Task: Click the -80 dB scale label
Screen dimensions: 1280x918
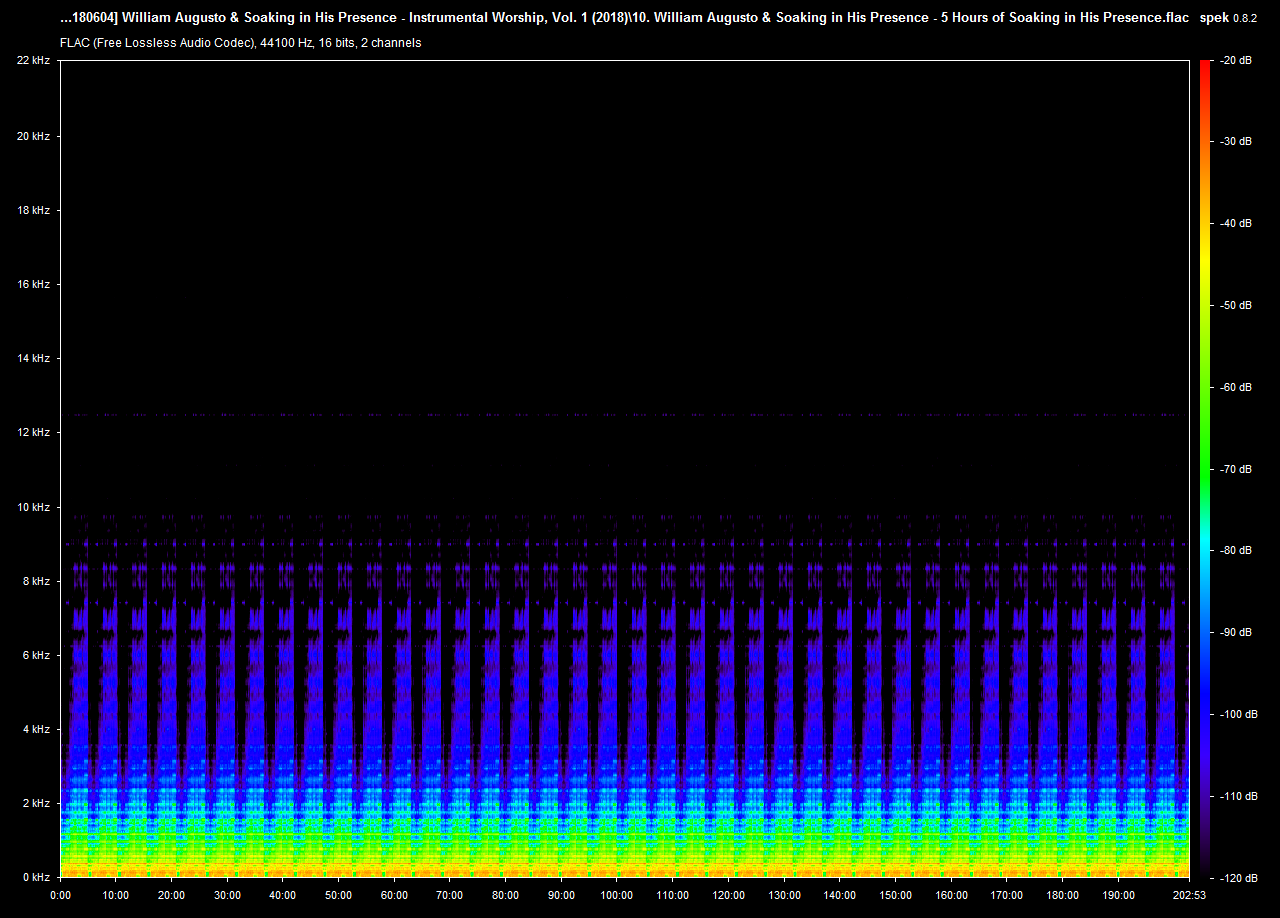Action: click(1236, 551)
